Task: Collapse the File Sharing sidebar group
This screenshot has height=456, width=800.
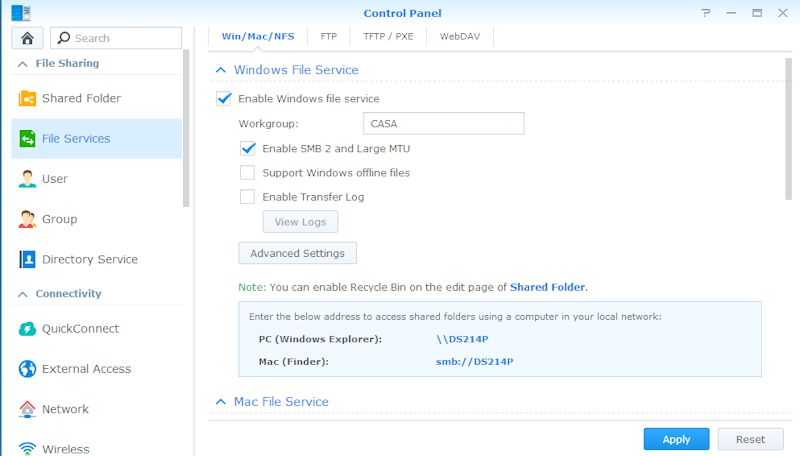Action: click(22, 64)
